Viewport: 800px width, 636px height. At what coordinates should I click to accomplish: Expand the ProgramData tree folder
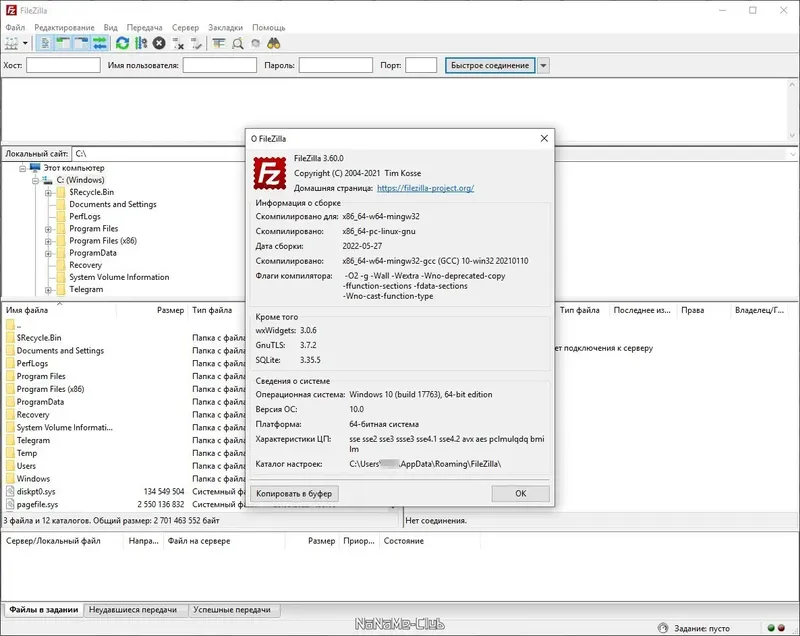point(48,253)
